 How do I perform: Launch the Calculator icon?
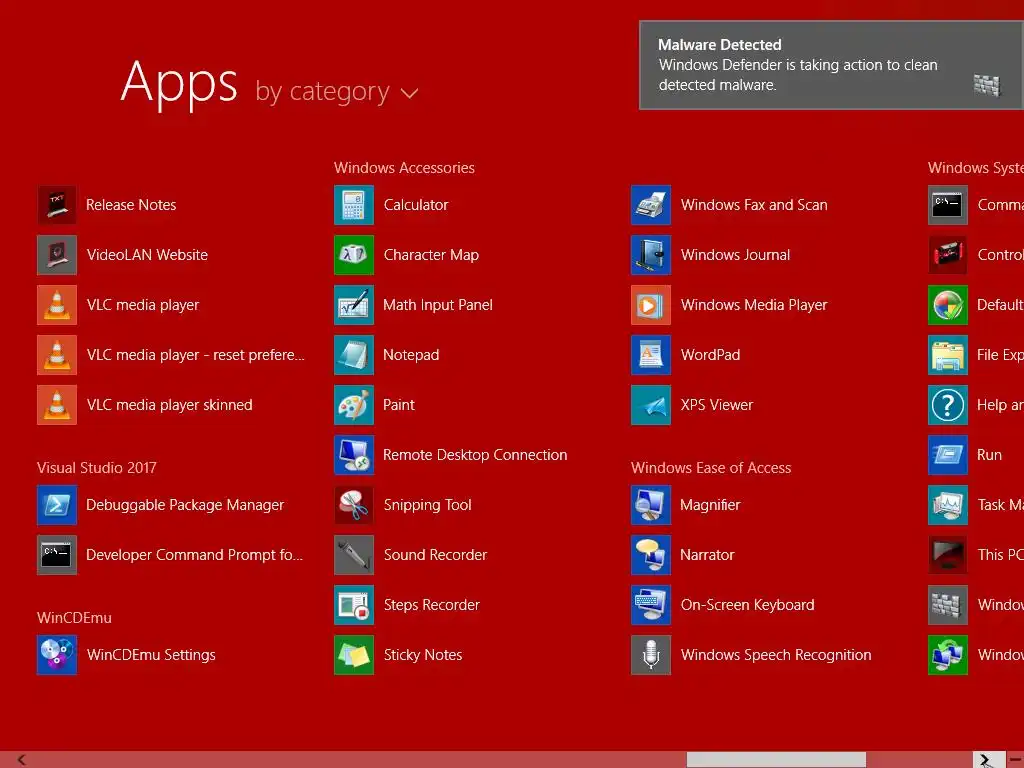pos(354,205)
